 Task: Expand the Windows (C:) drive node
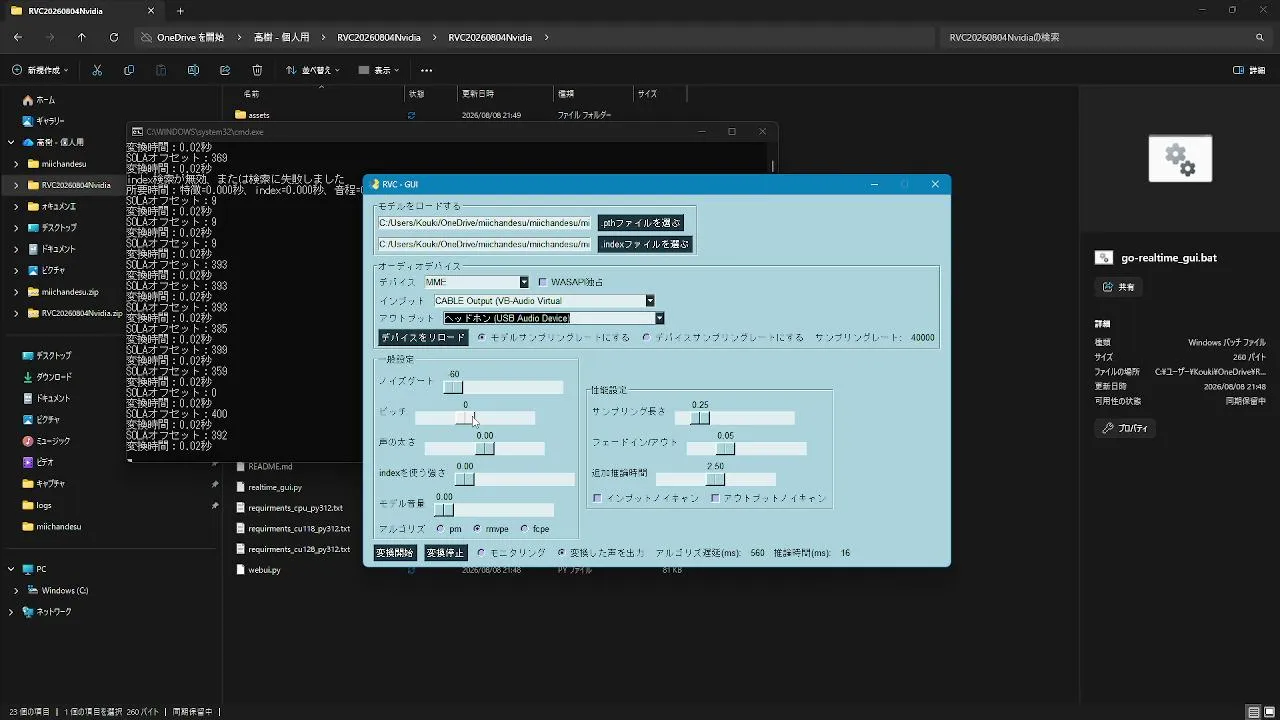coord(16,590)
